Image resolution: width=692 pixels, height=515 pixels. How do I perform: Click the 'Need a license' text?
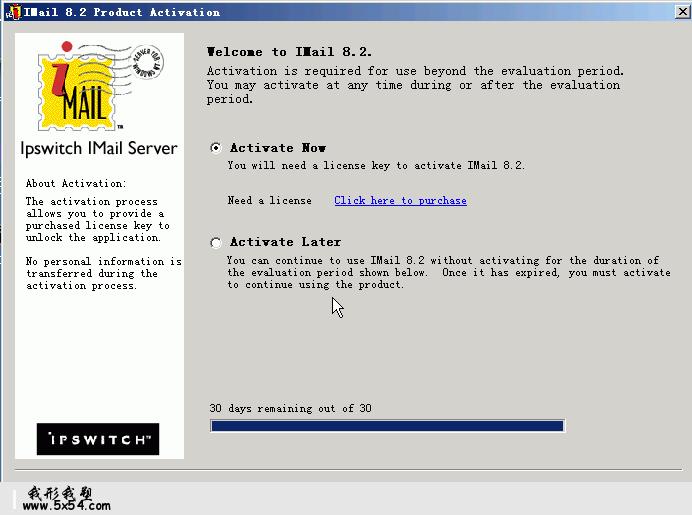[x=270, y=200]
